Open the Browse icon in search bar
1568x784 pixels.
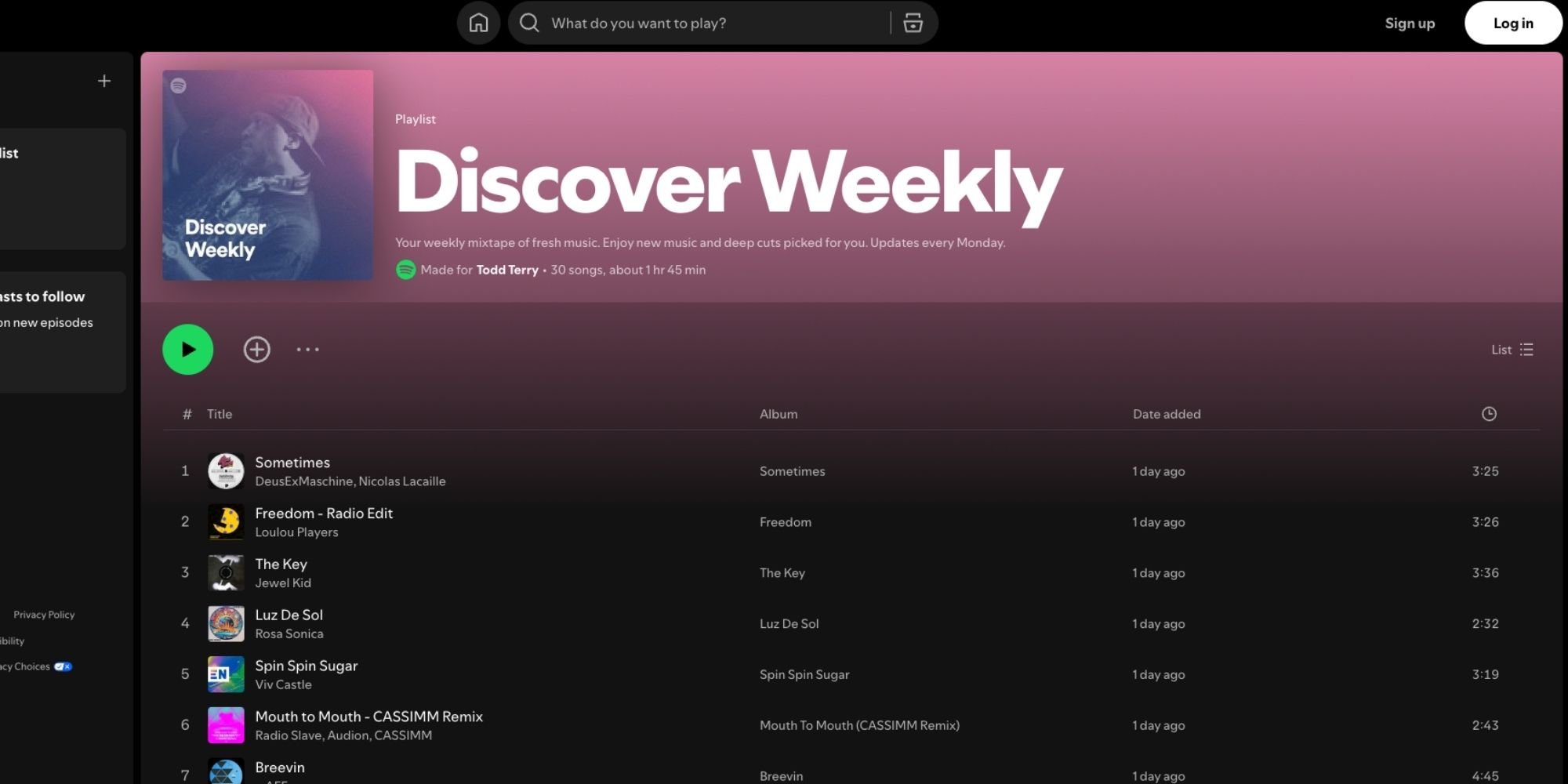point(913,23)
